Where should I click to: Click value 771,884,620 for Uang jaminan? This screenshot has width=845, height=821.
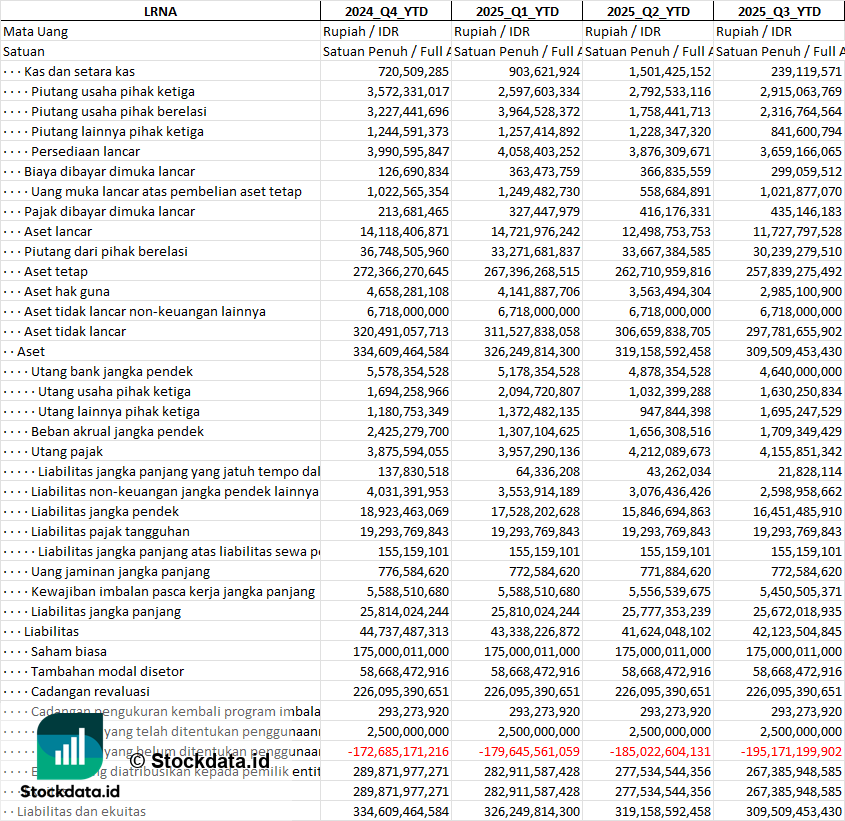point(675,570)
